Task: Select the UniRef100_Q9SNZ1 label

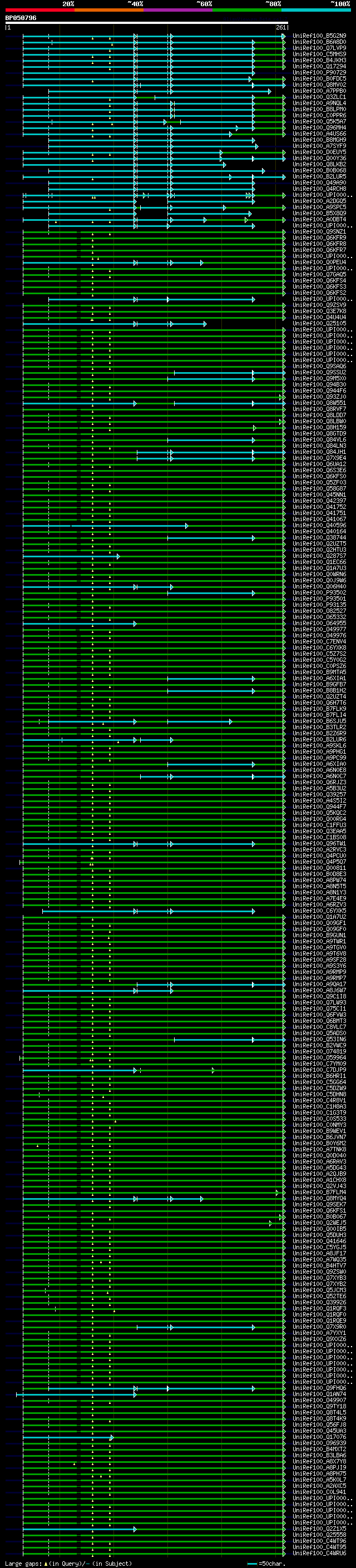Action: point(319,231)
